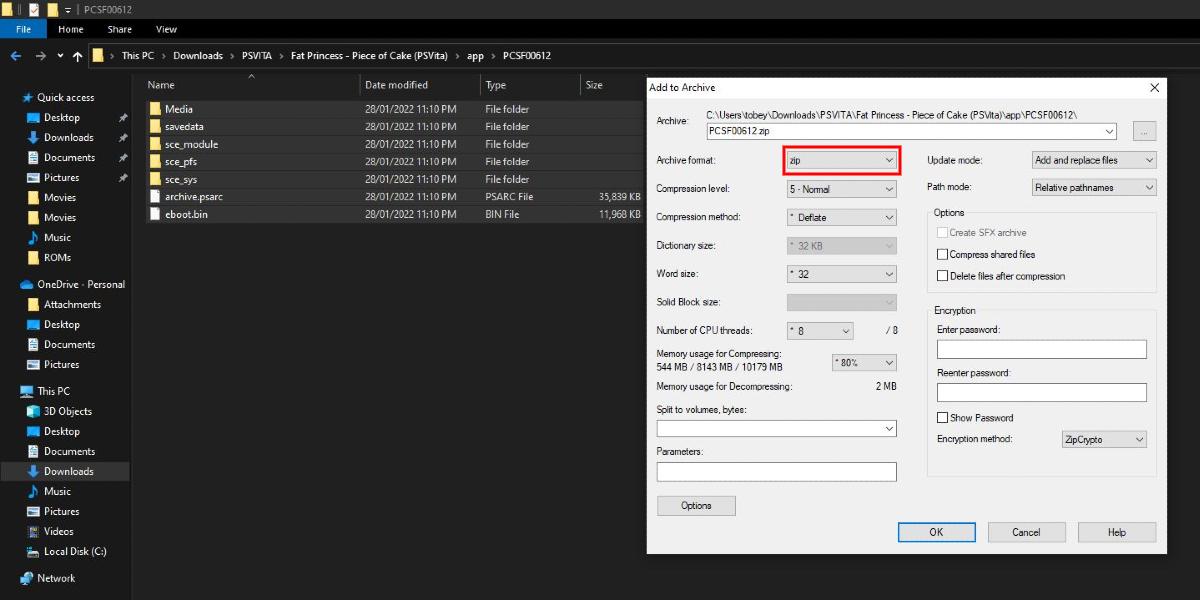Open the View ribbon tab
This screenshot has width=1200, height=600.
pos(166,30)
